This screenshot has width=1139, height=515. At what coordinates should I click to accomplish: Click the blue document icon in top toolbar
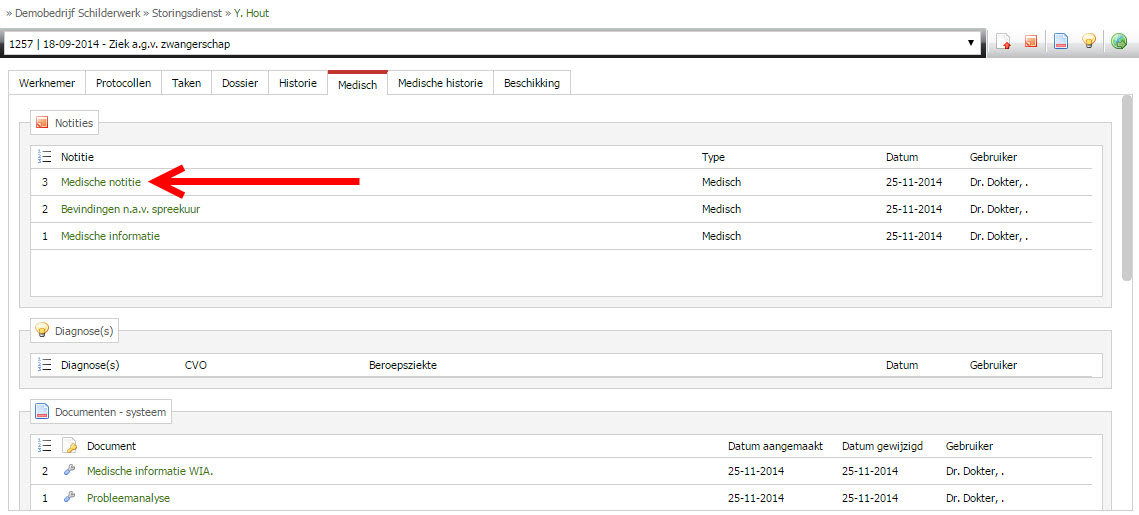point(1061,42)
